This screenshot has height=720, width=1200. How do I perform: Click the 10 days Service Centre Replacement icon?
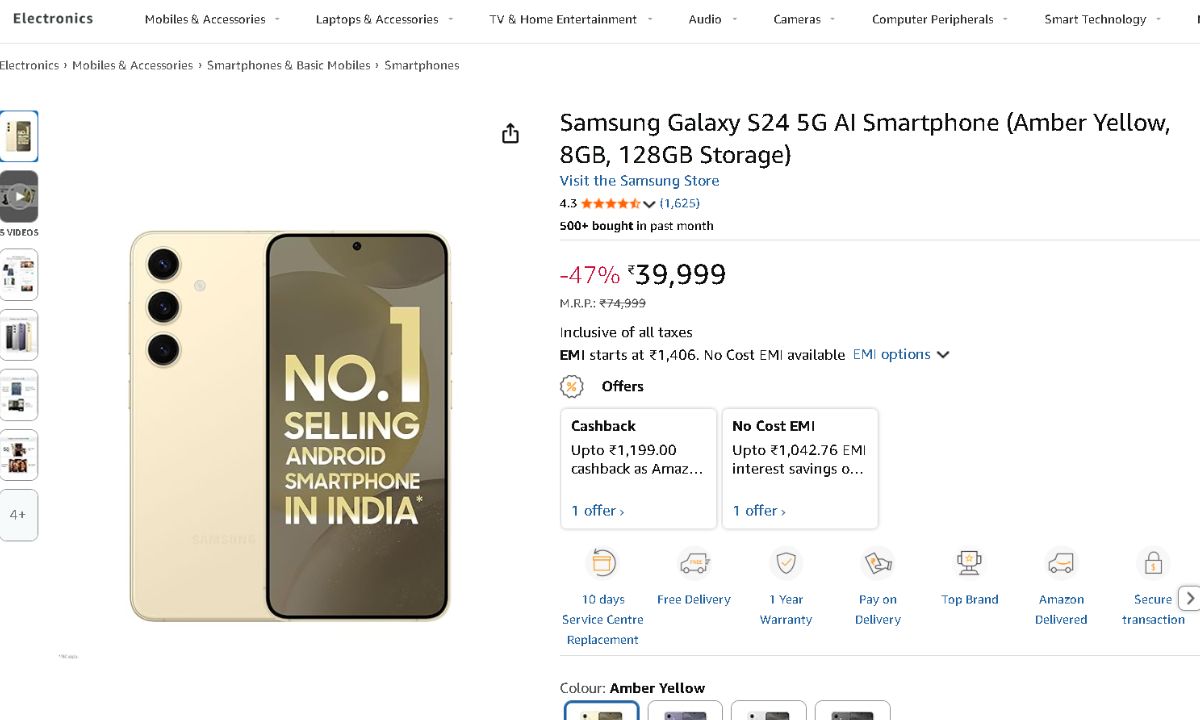603,563
